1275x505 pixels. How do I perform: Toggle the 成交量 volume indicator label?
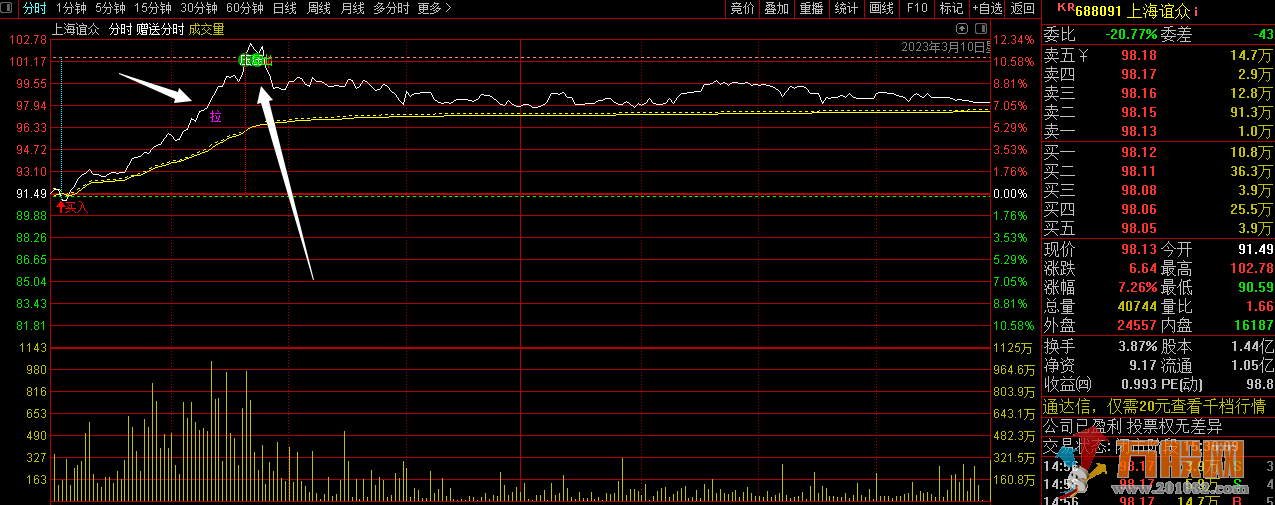(x=206, y=30)
